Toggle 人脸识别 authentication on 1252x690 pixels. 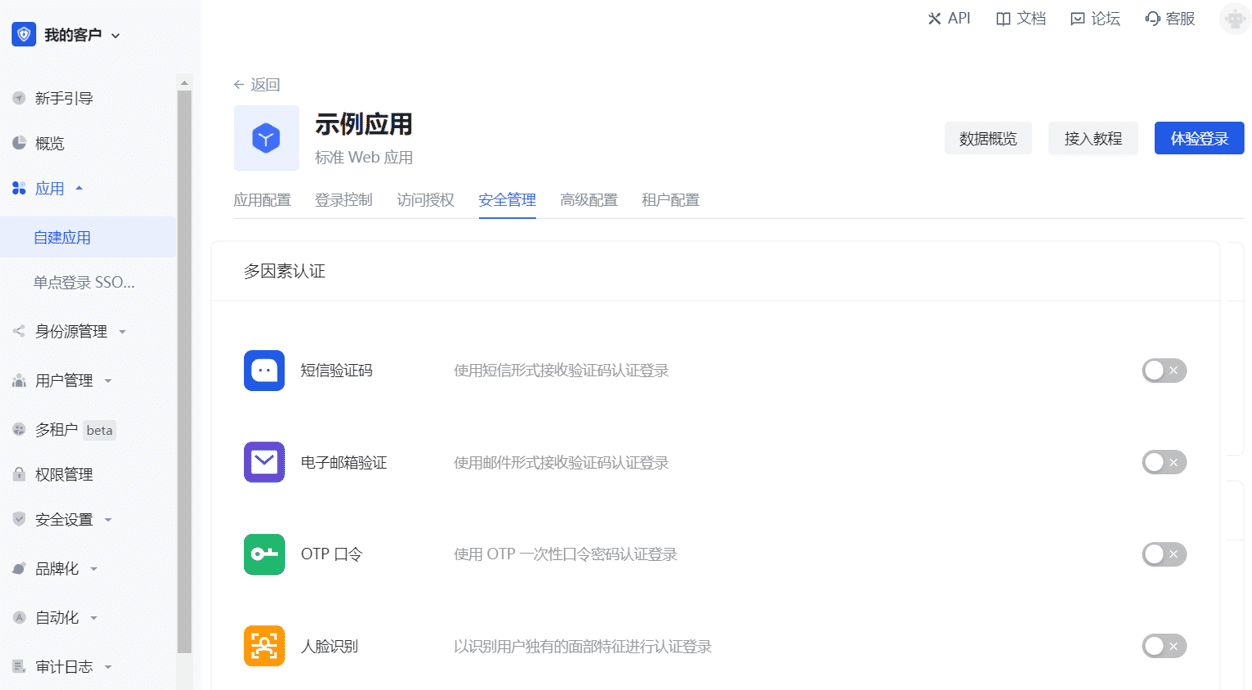tap(1164, 646)
